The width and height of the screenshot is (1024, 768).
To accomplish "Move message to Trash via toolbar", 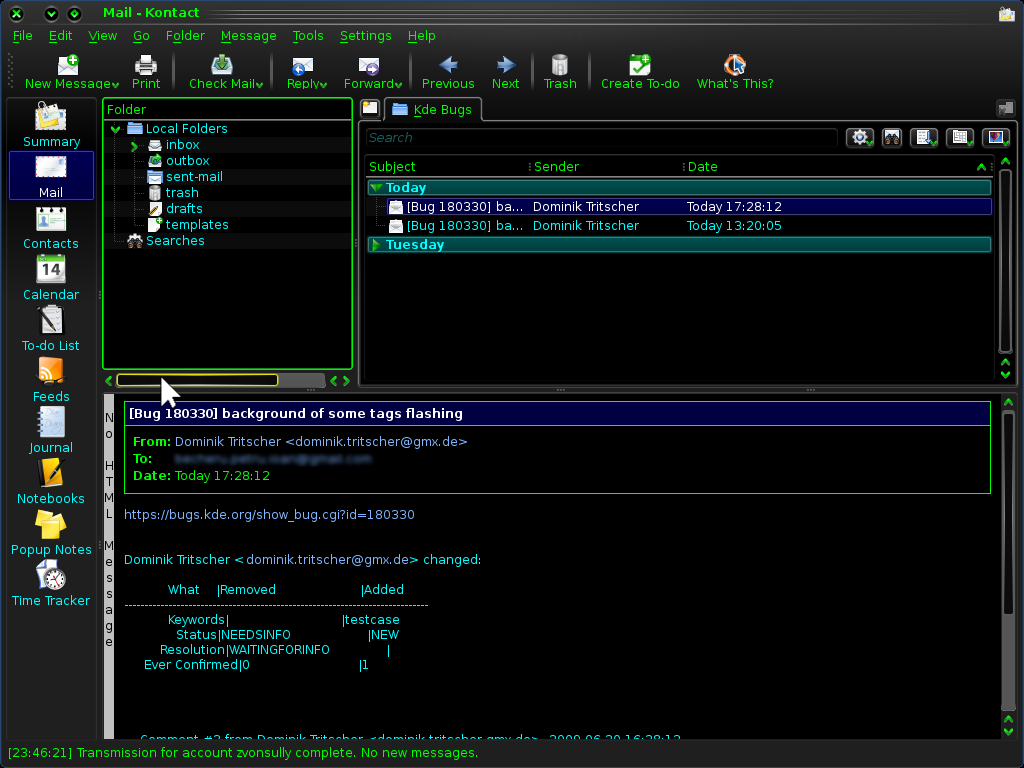I will point(560,72).
